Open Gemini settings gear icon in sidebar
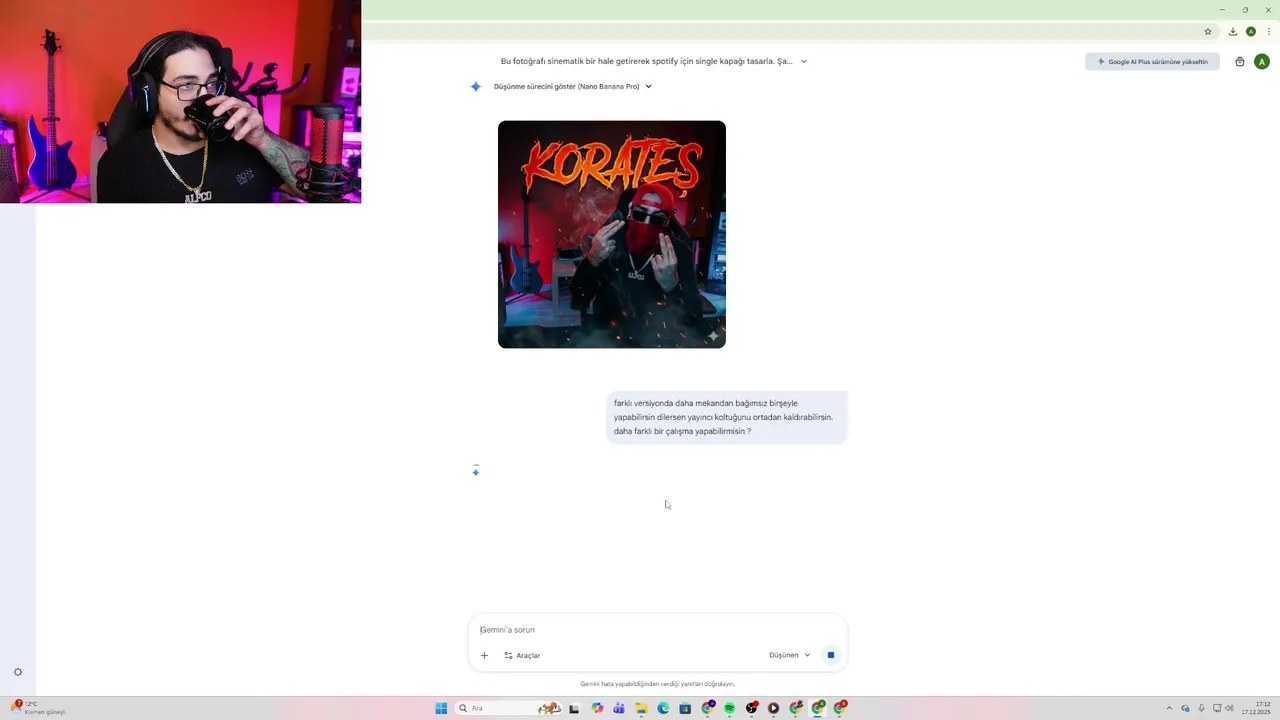 pyautogui.click(x=18, y=672)
